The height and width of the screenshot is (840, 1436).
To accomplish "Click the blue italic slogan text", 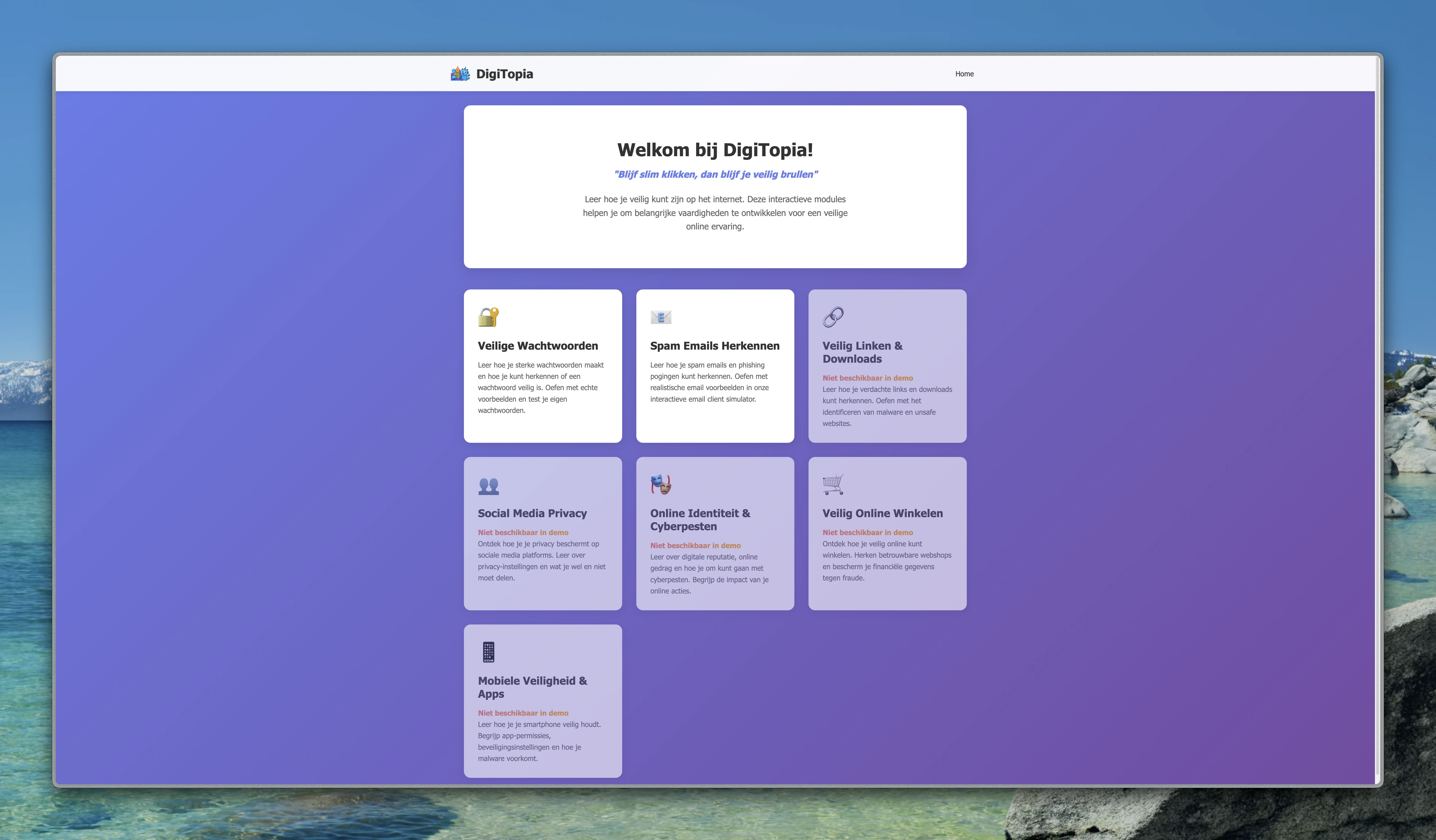I will coord(715,174).
